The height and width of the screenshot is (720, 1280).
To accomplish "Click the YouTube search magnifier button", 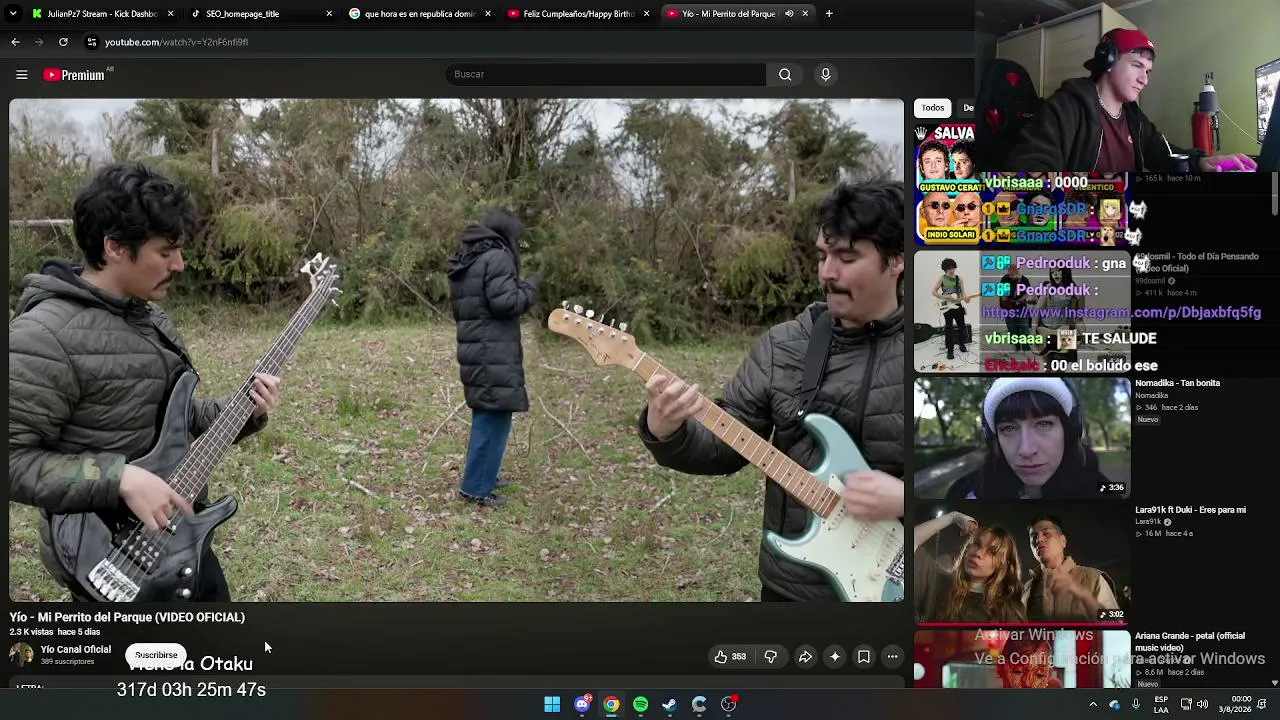I will coord(785,75).
